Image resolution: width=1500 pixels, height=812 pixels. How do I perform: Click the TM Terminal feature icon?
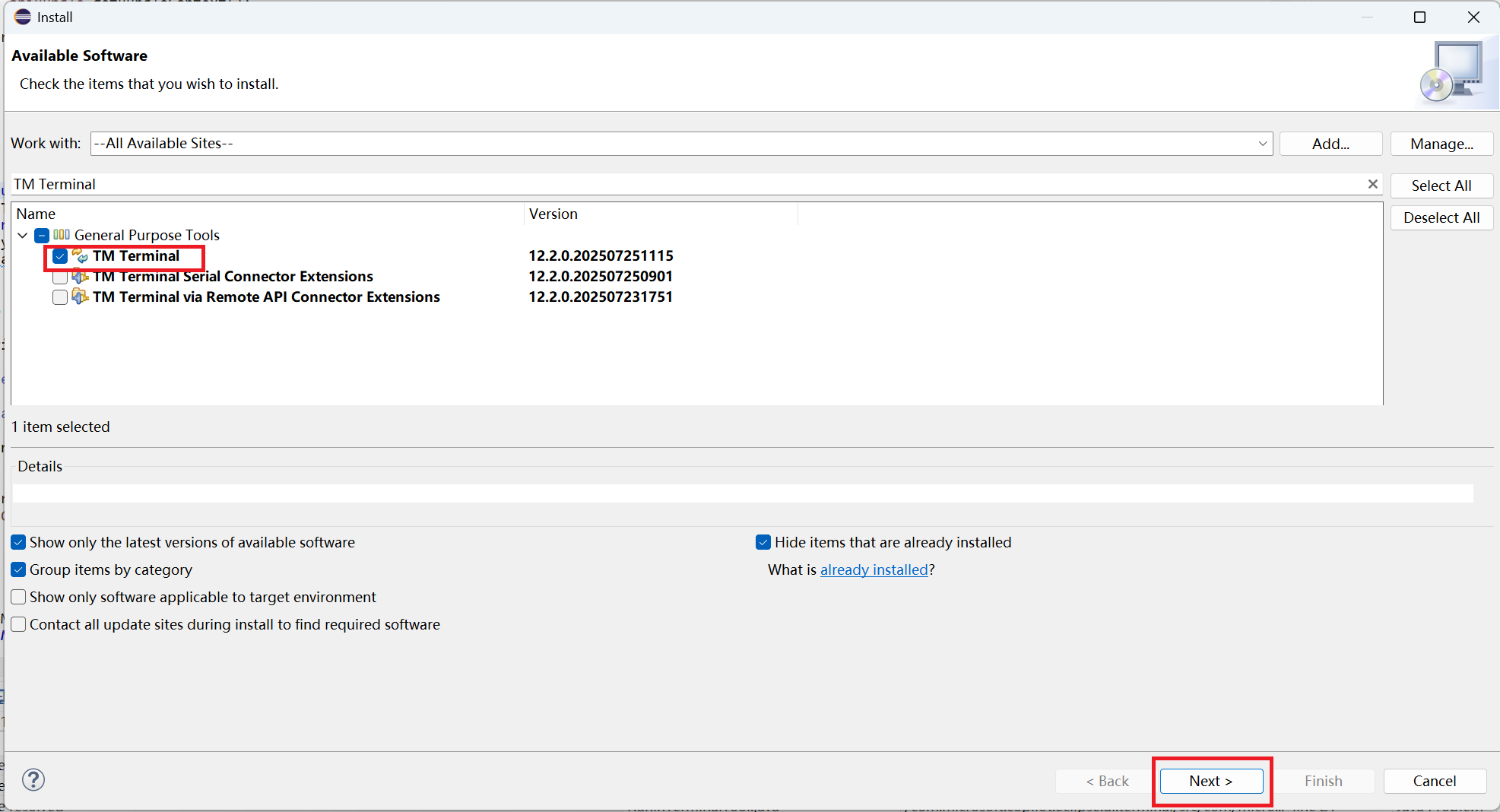click(81, 255)
